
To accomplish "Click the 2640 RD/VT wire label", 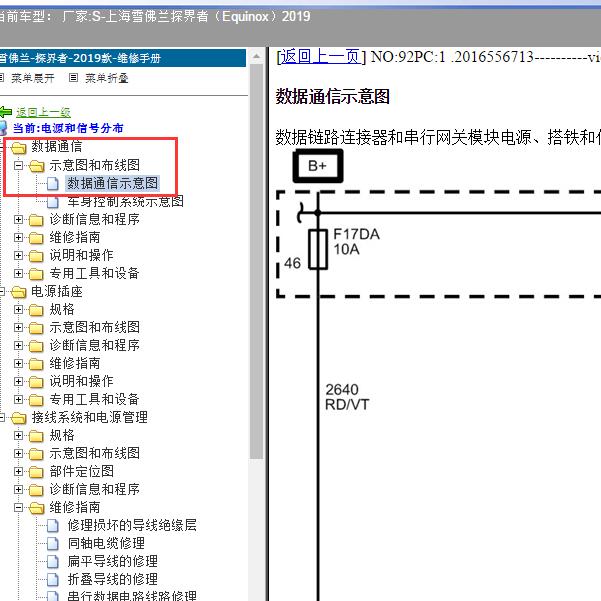I will pyautogui.click(x=346, y=397).
